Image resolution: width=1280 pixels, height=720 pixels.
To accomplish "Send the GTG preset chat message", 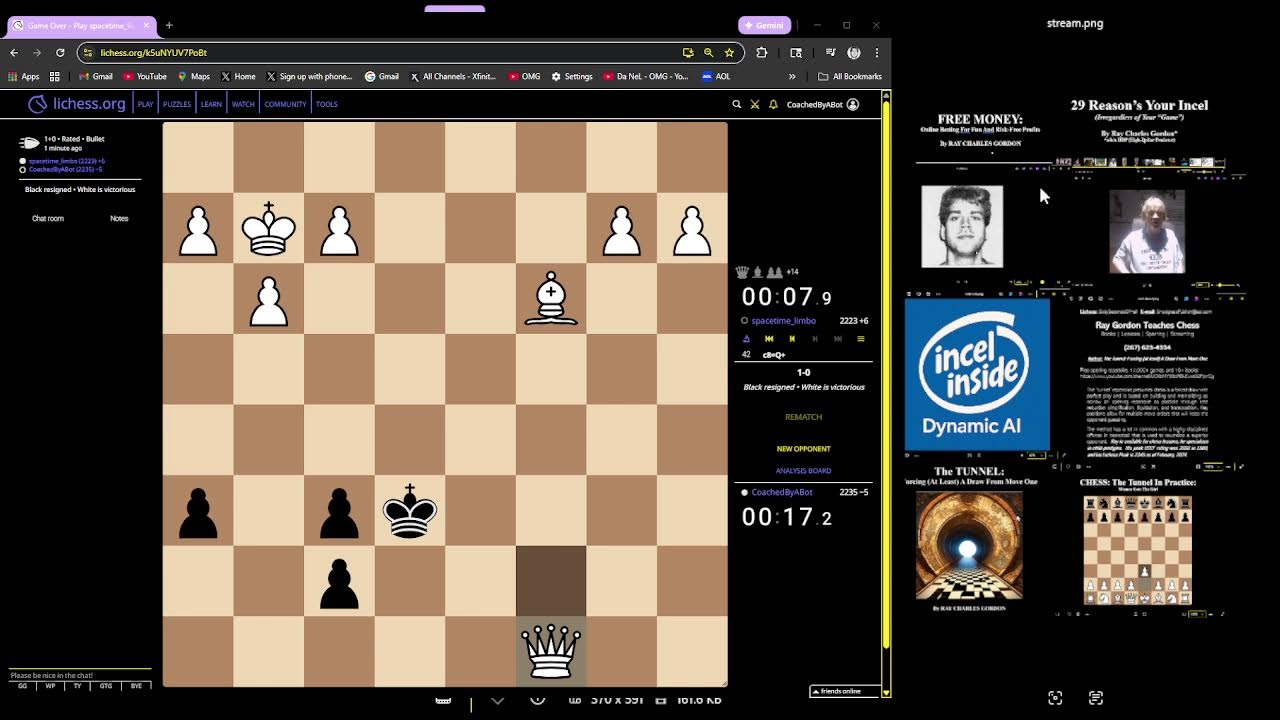I will coord(106,686).
